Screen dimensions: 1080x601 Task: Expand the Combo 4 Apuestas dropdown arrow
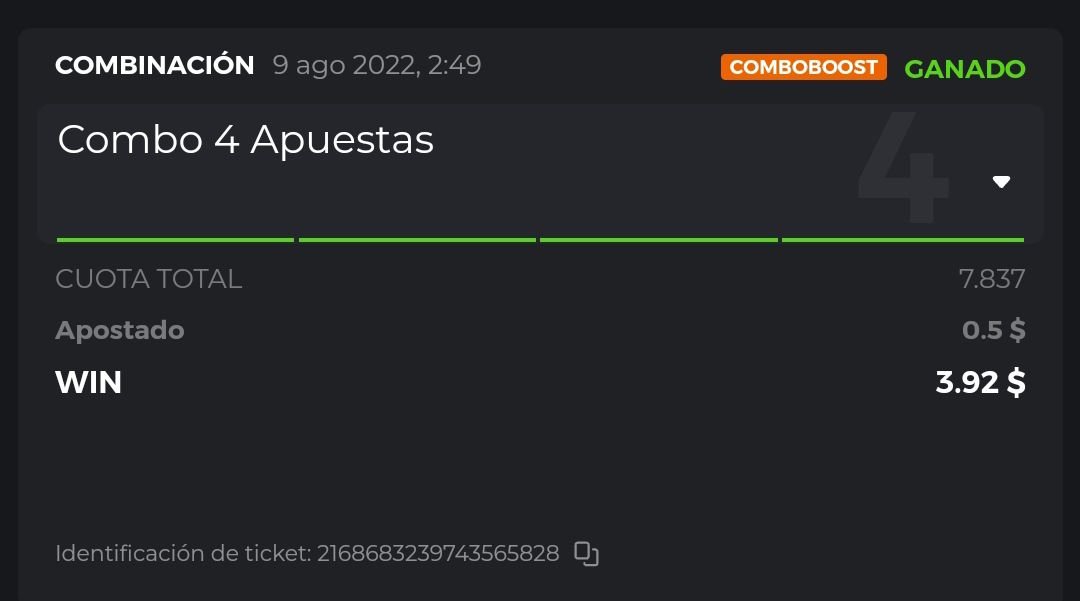point(1001,182)
